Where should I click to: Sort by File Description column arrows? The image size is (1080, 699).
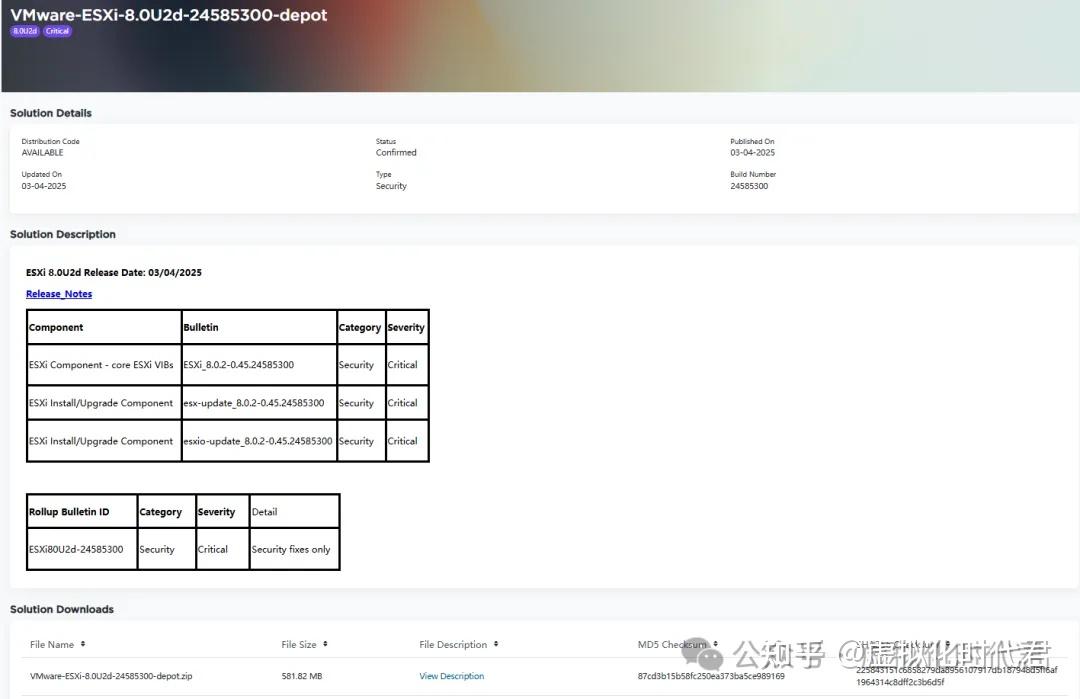pos(496,645)
